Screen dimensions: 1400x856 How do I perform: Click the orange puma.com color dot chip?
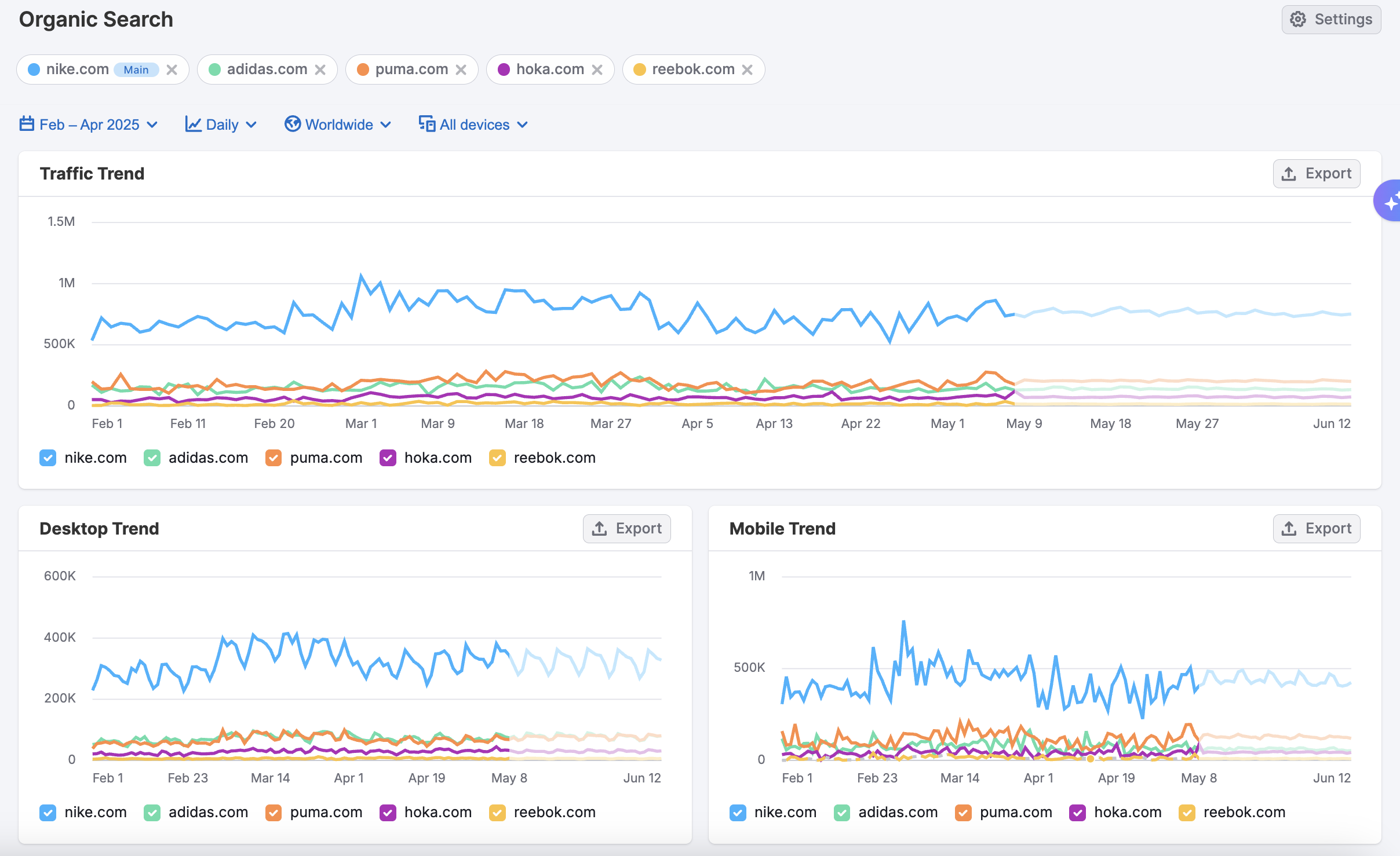coord(363,69)
